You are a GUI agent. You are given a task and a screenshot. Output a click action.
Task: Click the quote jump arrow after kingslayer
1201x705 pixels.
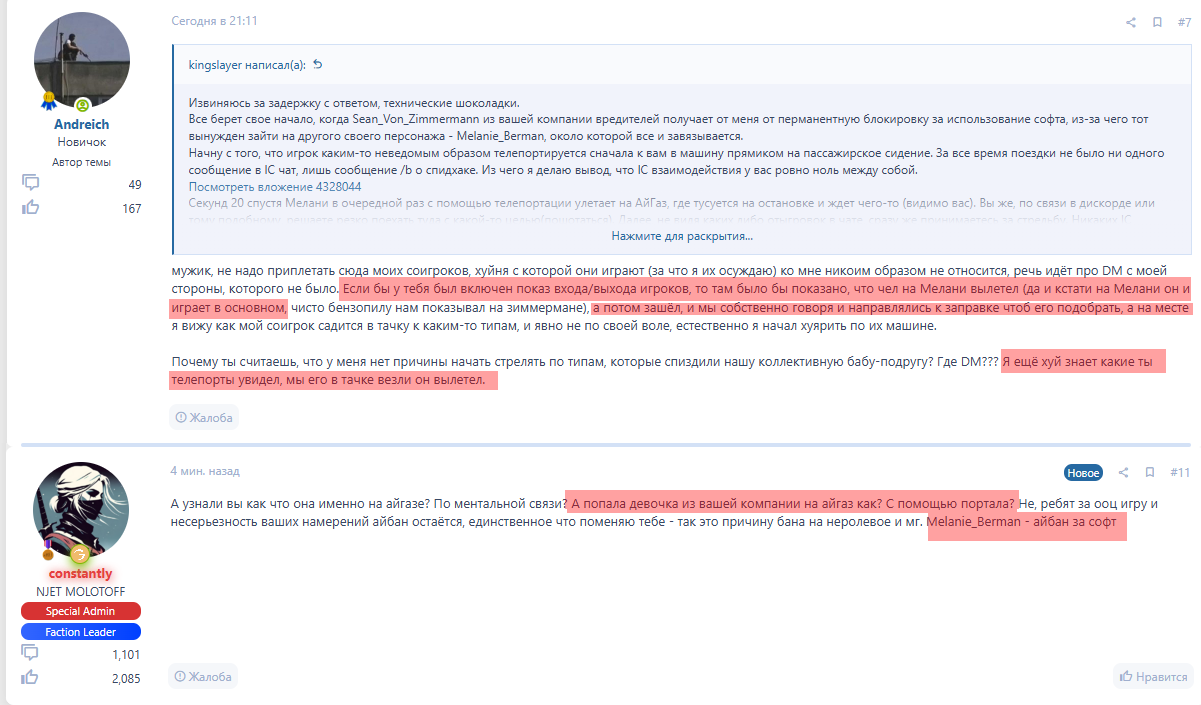318,66
